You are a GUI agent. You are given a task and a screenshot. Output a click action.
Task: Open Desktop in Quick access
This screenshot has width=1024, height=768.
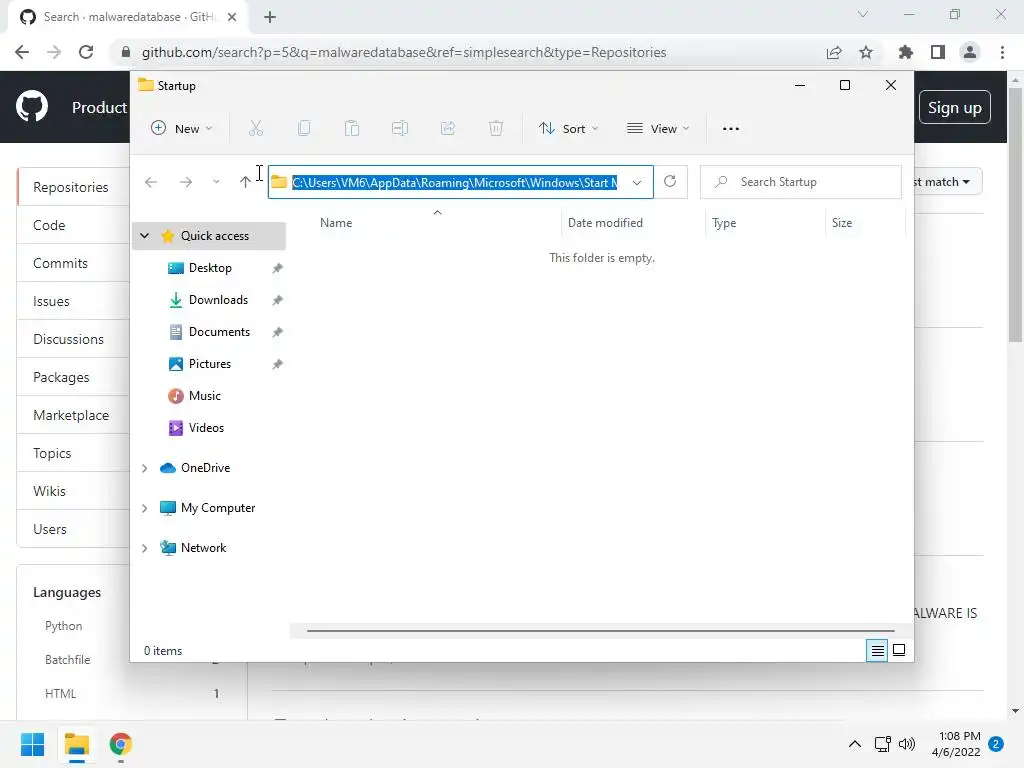point(210,268)
